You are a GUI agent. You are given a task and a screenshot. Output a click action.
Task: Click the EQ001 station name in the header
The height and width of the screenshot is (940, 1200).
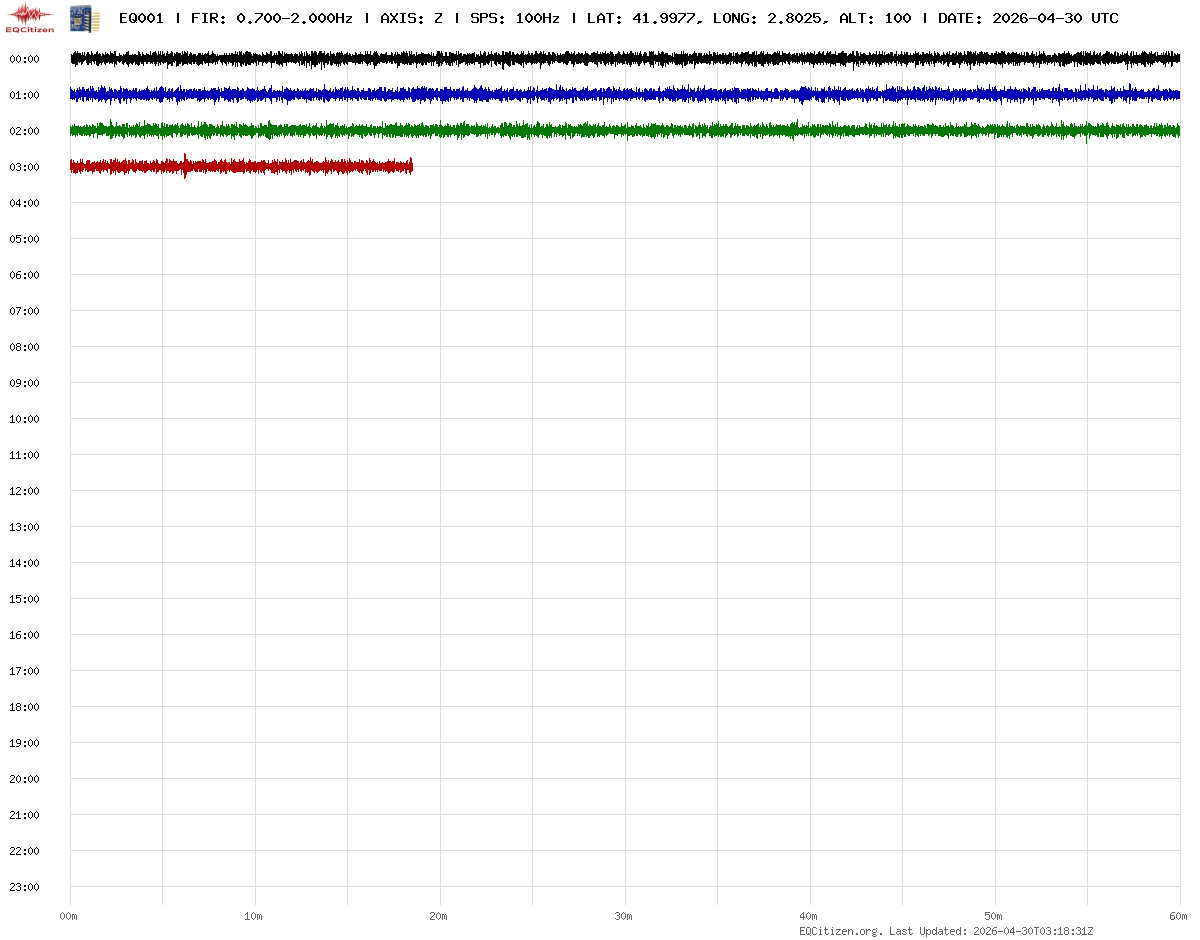pos(140,18)
